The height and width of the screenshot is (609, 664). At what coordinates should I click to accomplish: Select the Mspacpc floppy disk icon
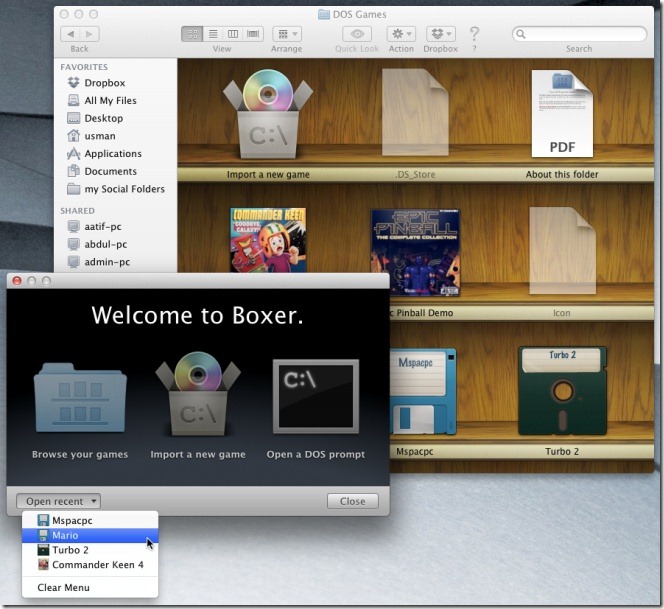[422, 391]
